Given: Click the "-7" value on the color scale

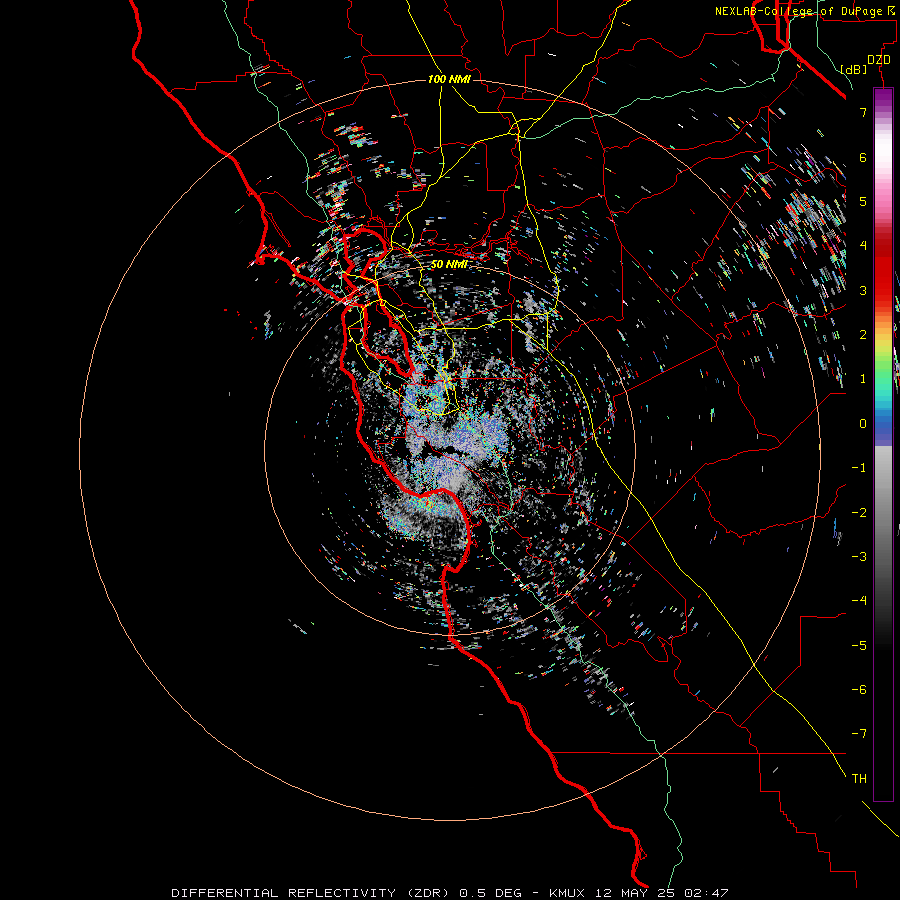Looking at the screenshot, I should (859, 734).
